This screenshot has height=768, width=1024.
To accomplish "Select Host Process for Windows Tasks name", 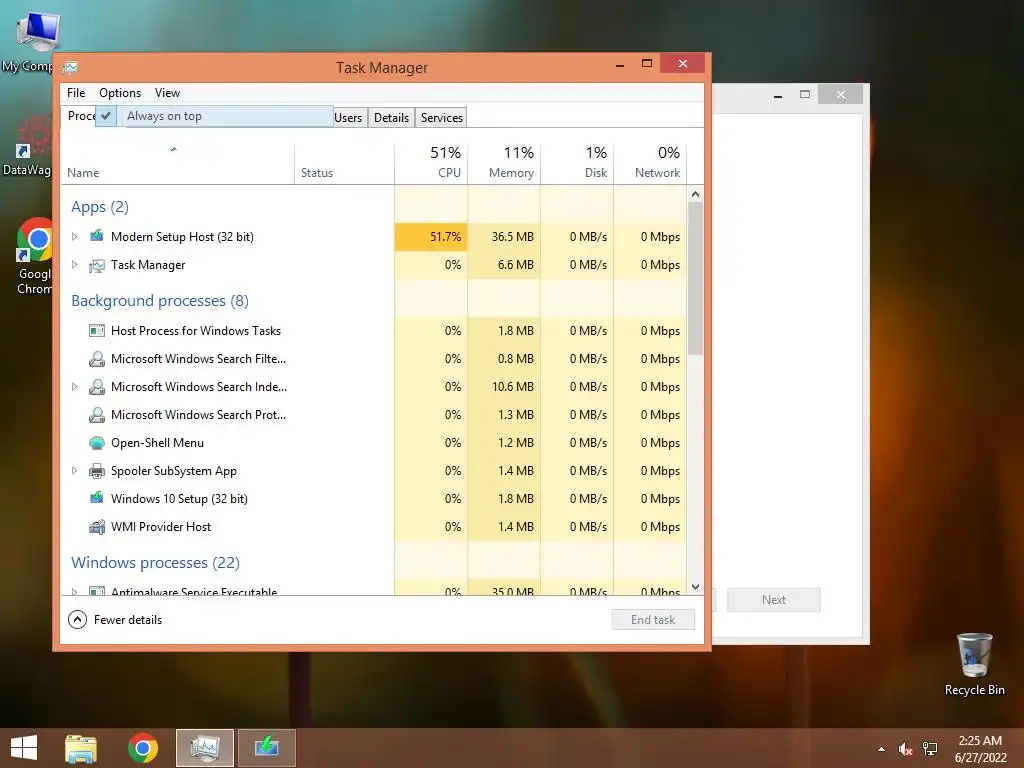I will point(196,330).
